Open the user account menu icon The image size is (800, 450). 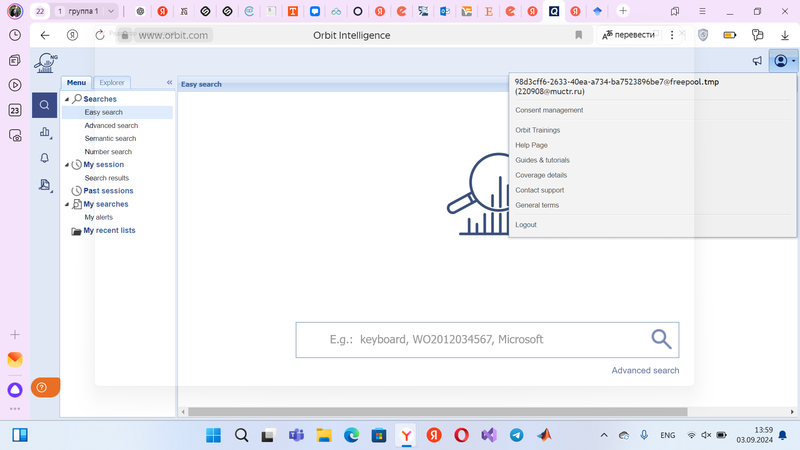784,61
